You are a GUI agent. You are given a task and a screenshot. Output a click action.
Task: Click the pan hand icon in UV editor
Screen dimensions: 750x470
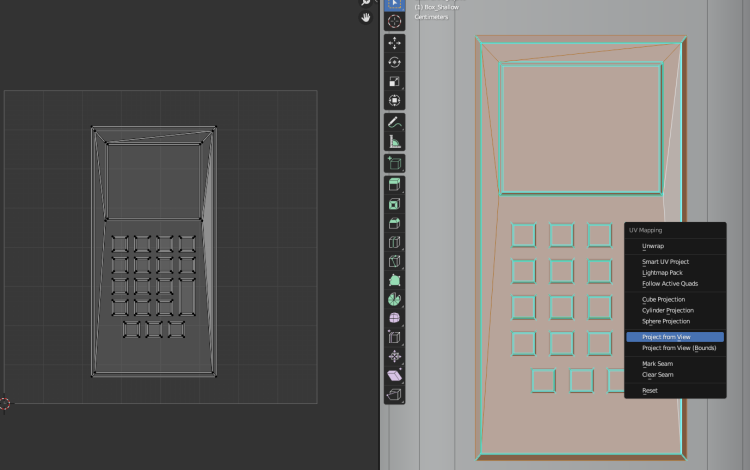tap(366, 17)
